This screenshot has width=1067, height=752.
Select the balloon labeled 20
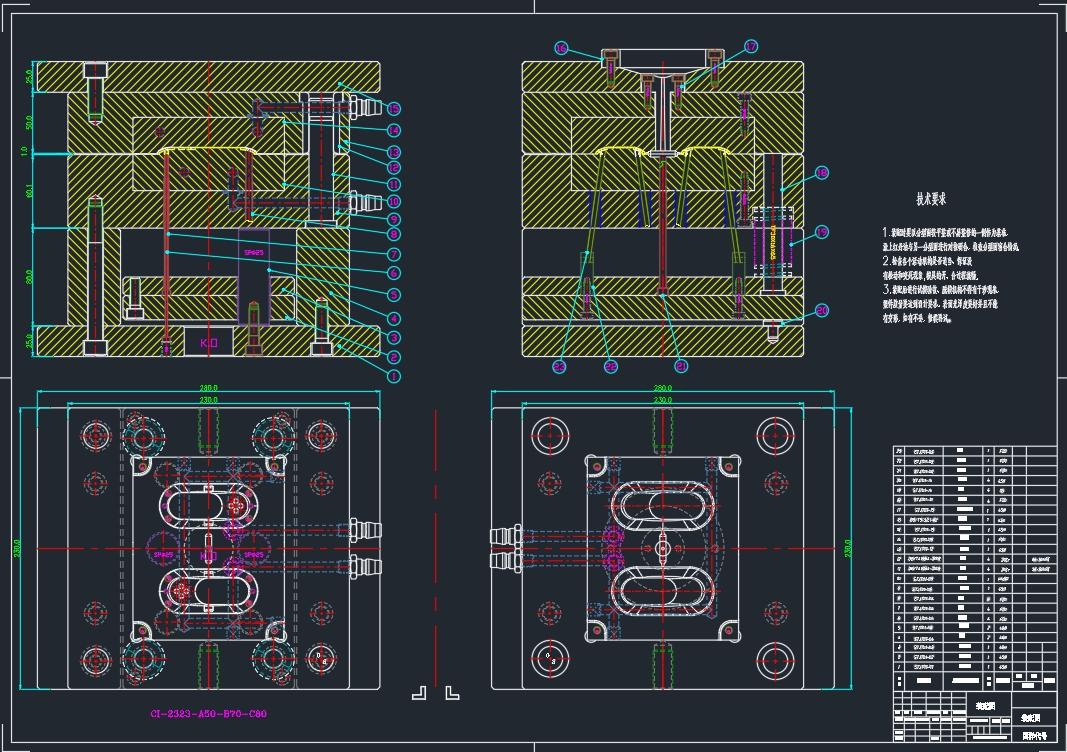coord(821,310)
